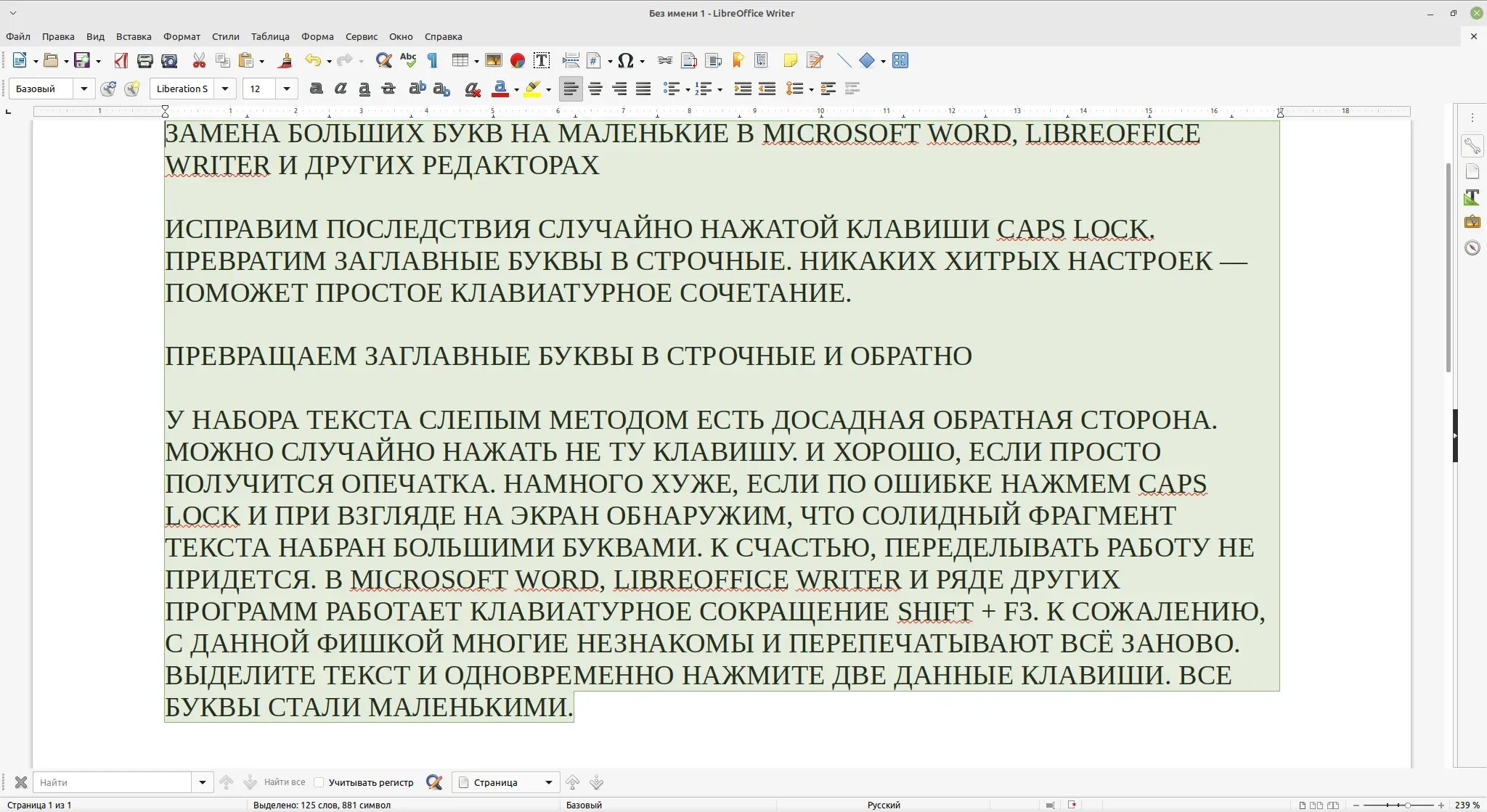Open the paragraph style 'Базовый' dropdown
Image resolution: width=1487 pixels, height=812 pixels.
click(x=84, y=89)
